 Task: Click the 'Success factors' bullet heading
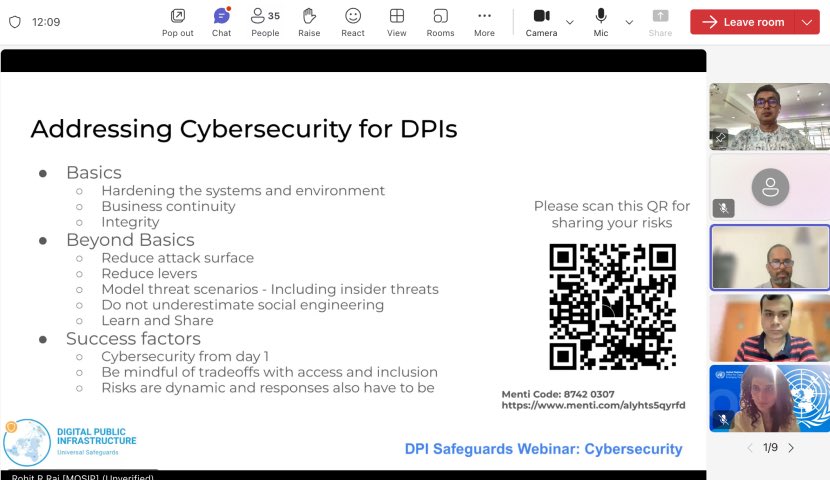(x=133, y=339)
